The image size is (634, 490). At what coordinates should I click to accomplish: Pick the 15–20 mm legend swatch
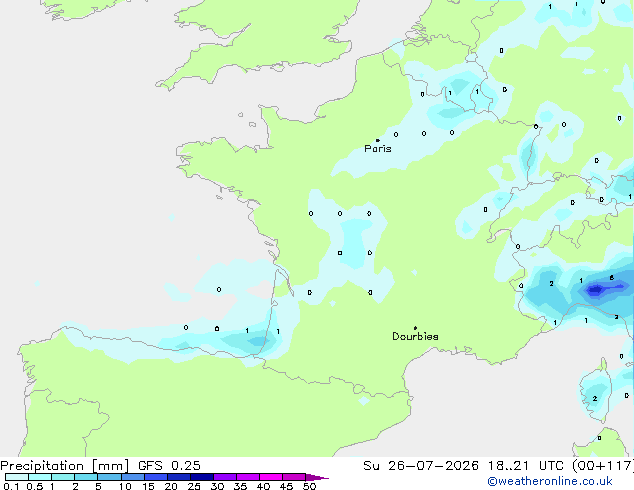pyautogui.click(x=155, y=477)
